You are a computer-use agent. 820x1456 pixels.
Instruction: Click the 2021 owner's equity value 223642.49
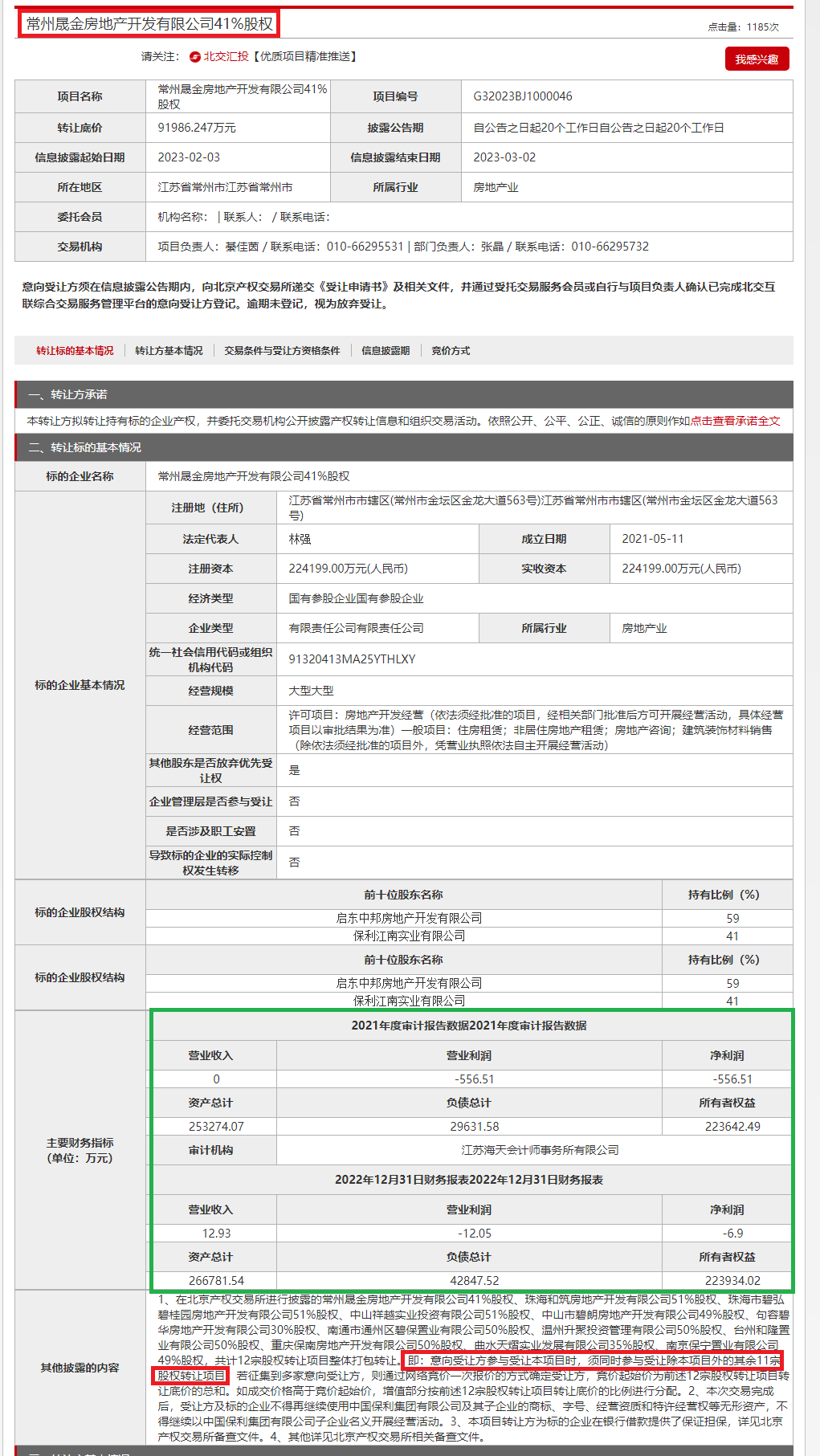pyautogui.click(x=732, y=1127)
